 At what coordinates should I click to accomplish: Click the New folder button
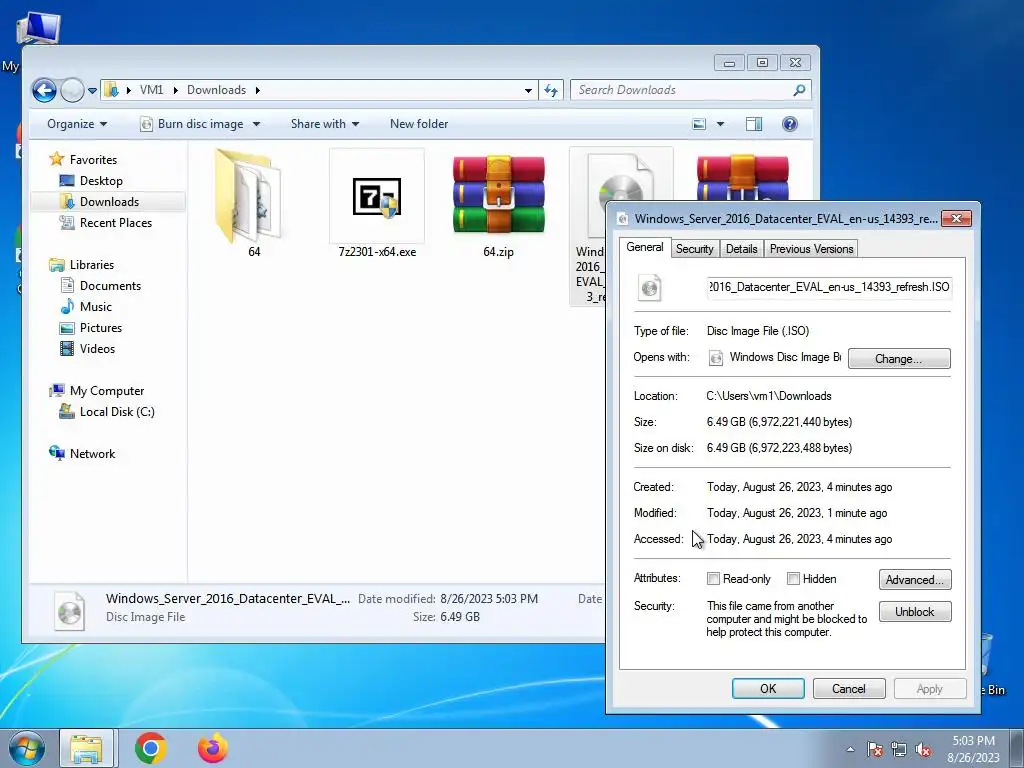coord(419,124)
